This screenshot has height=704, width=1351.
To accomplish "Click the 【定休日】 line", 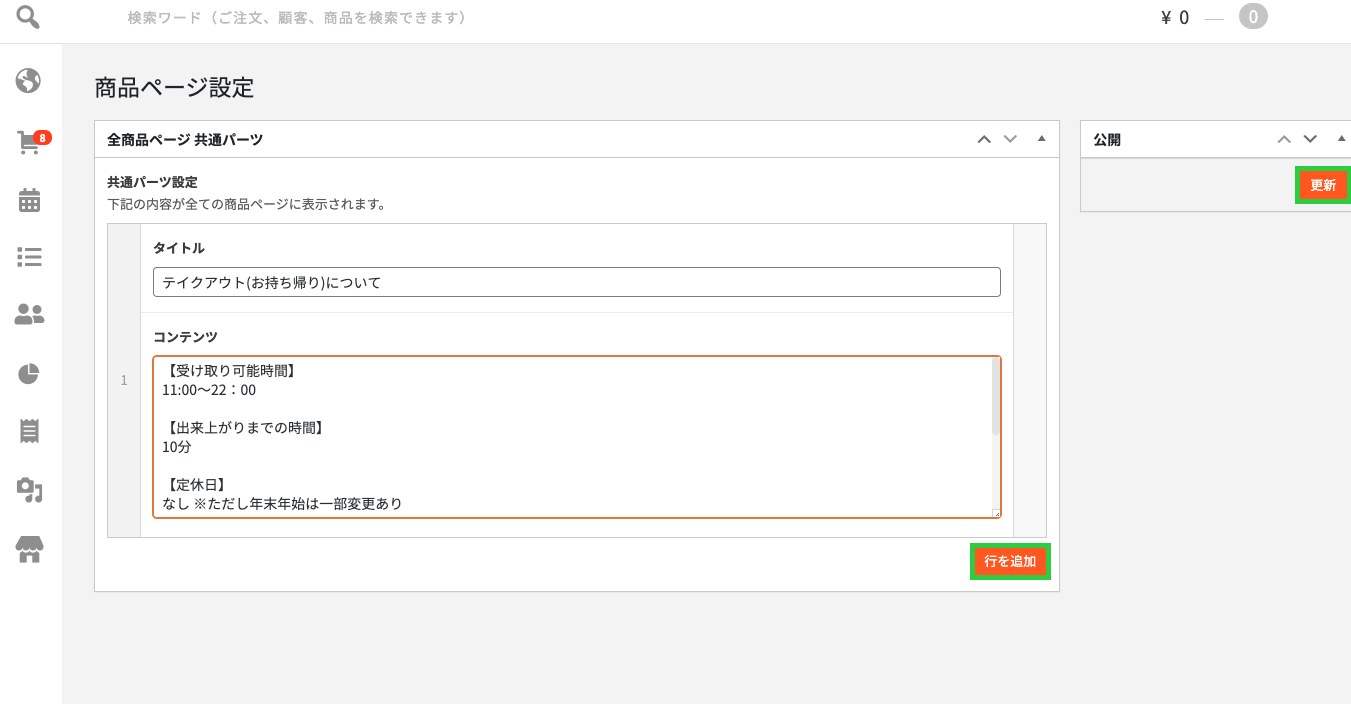I will click(195, 485).
